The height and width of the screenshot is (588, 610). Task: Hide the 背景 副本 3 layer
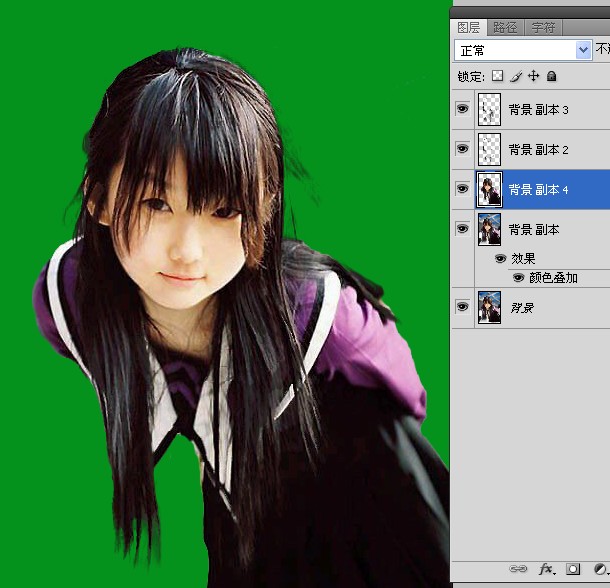coord(462,109)
